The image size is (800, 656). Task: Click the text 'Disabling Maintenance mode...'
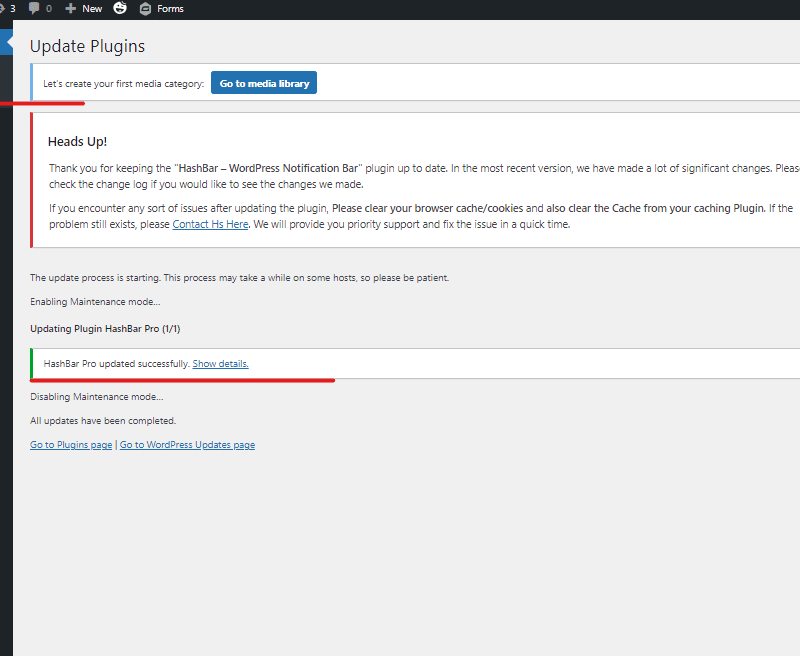(x=96, y=397)
